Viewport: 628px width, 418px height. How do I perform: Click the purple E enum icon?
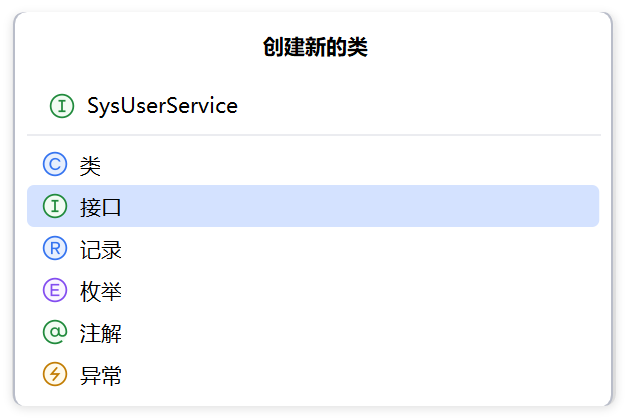(55, 290)
